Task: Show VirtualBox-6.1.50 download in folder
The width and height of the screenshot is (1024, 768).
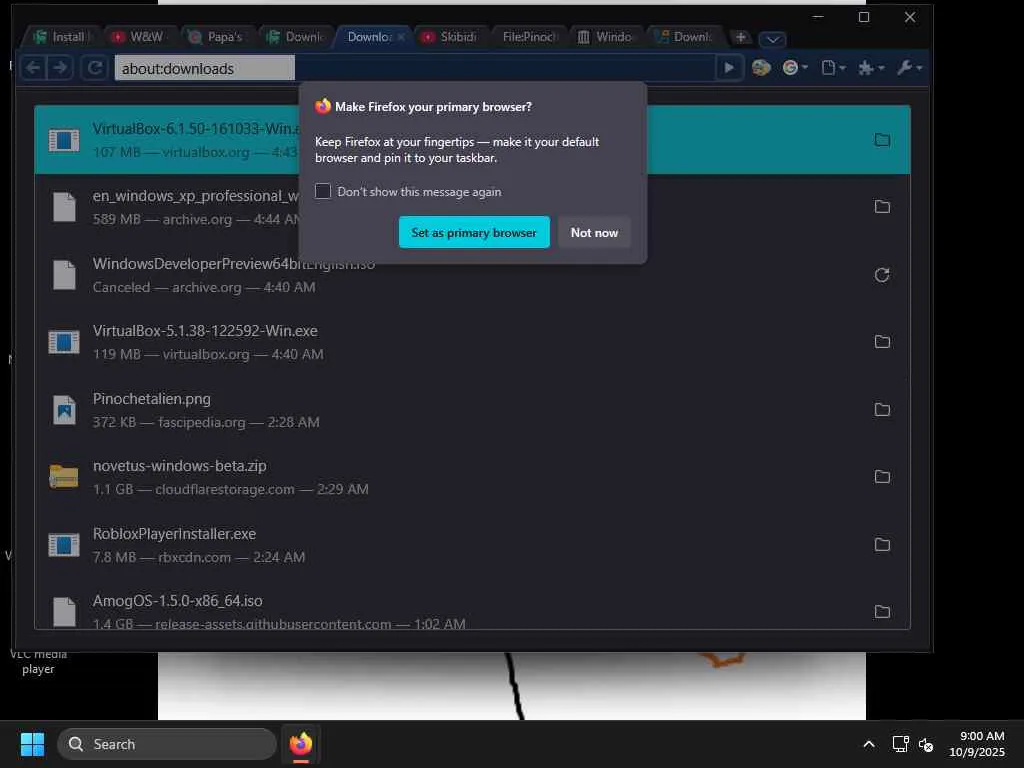Action: (882, 140)
